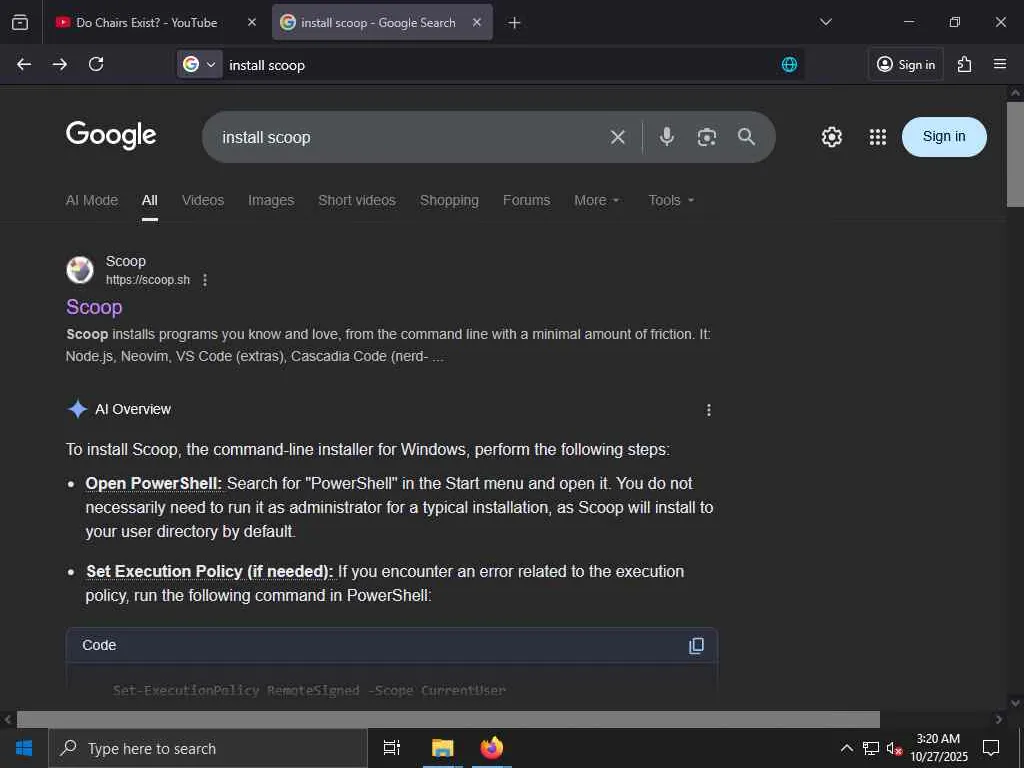This screenshot has width=1024, height=768.
Task: Click the Google logo
Action: point(111,135)
